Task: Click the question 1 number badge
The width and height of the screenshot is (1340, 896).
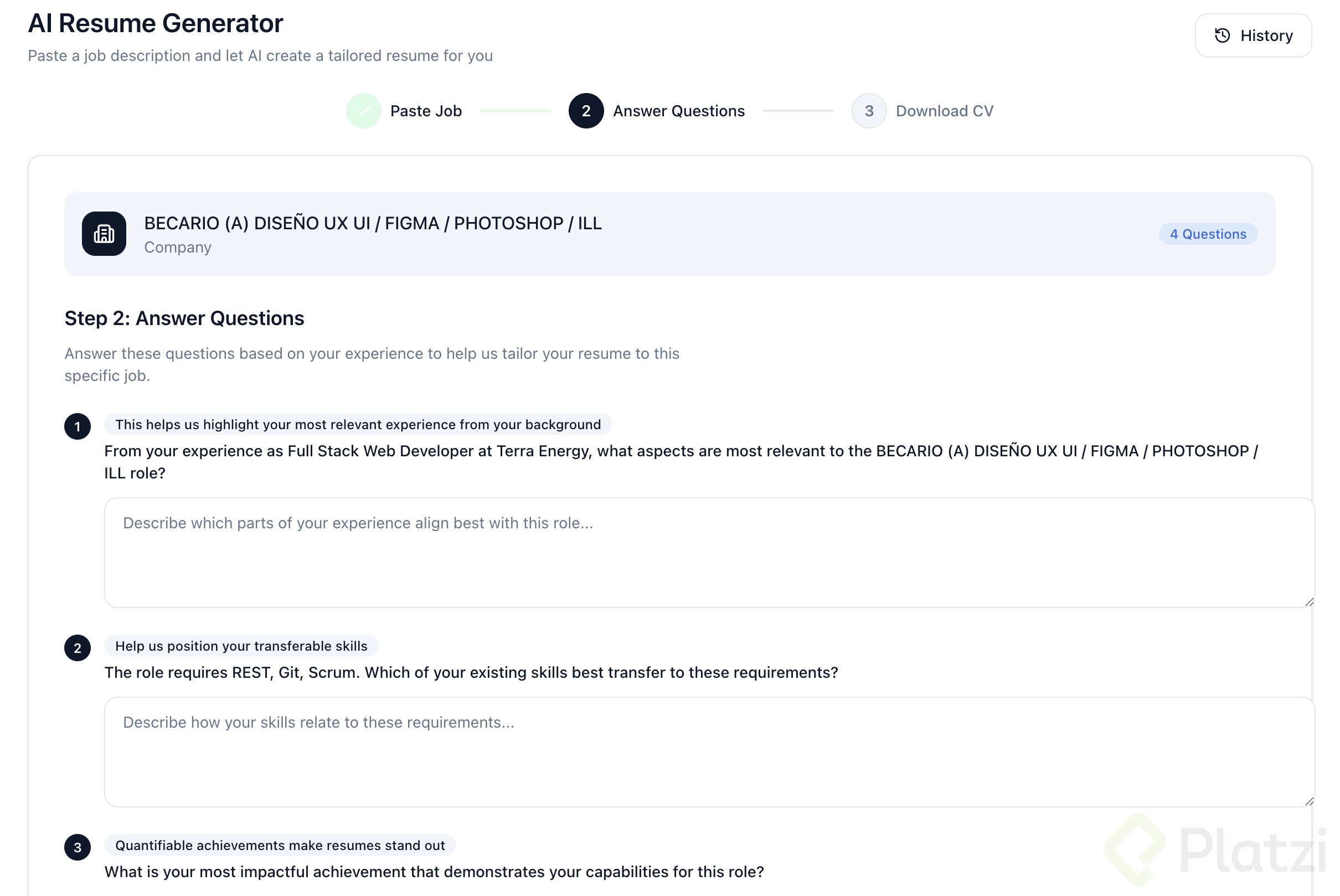Action: click(x=77, y=427)
